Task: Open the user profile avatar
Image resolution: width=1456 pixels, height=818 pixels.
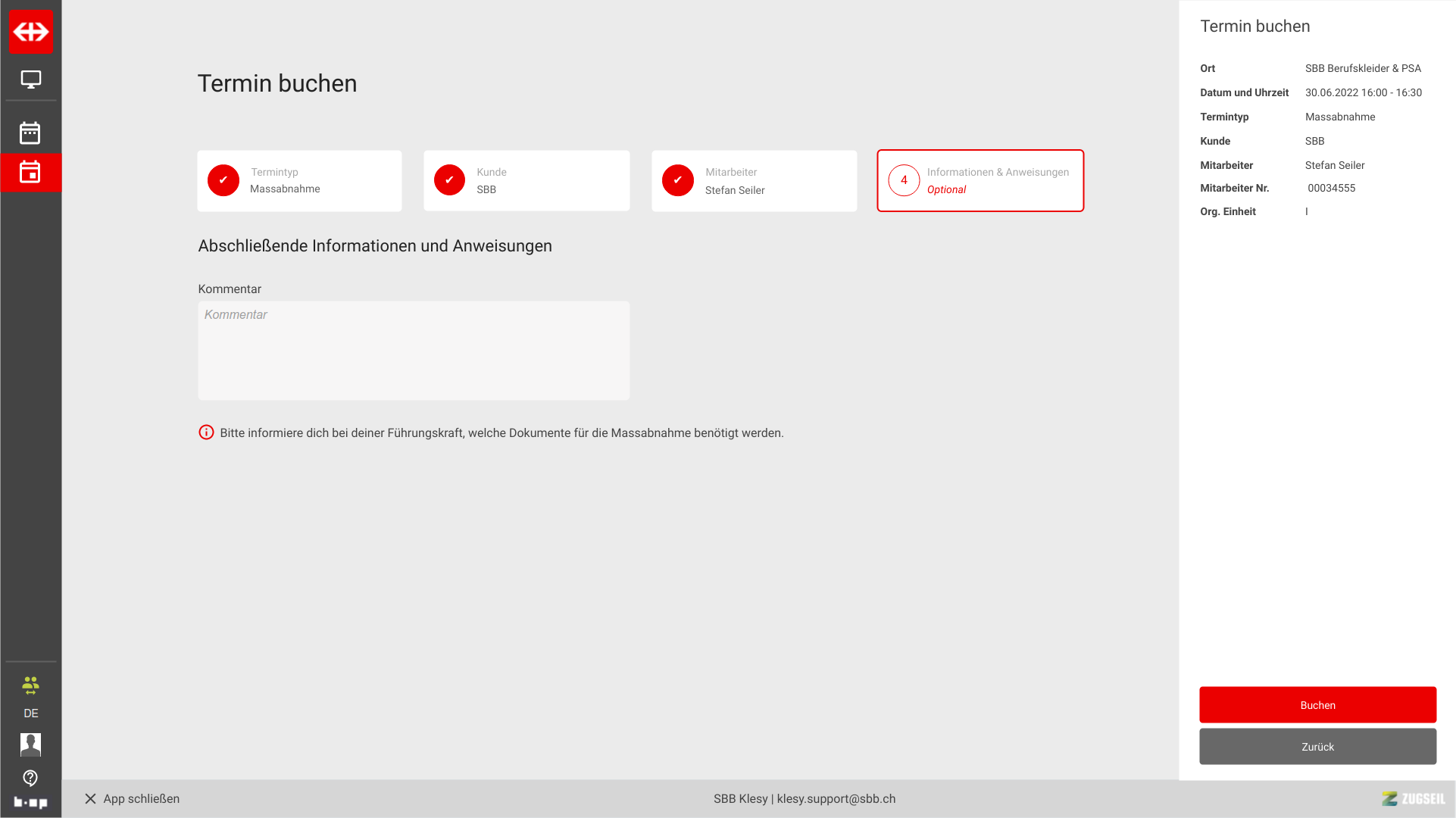Action: click(30, 745)
